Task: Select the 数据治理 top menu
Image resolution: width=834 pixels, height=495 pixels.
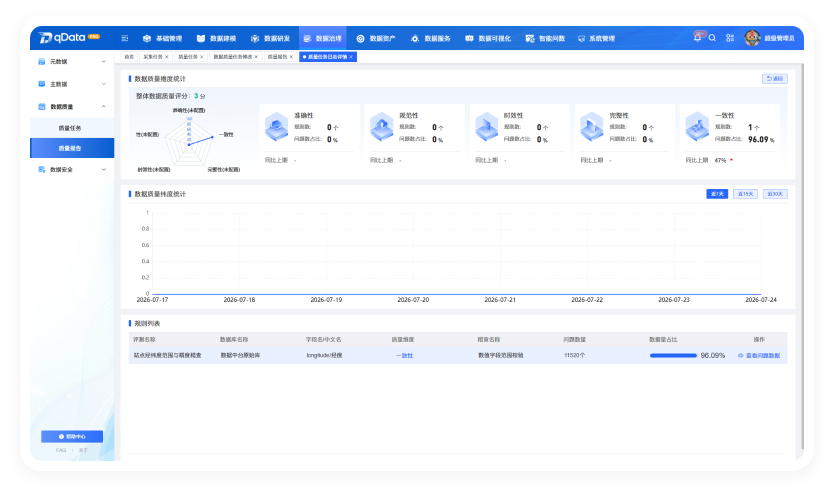Action: tap(323, 38)
